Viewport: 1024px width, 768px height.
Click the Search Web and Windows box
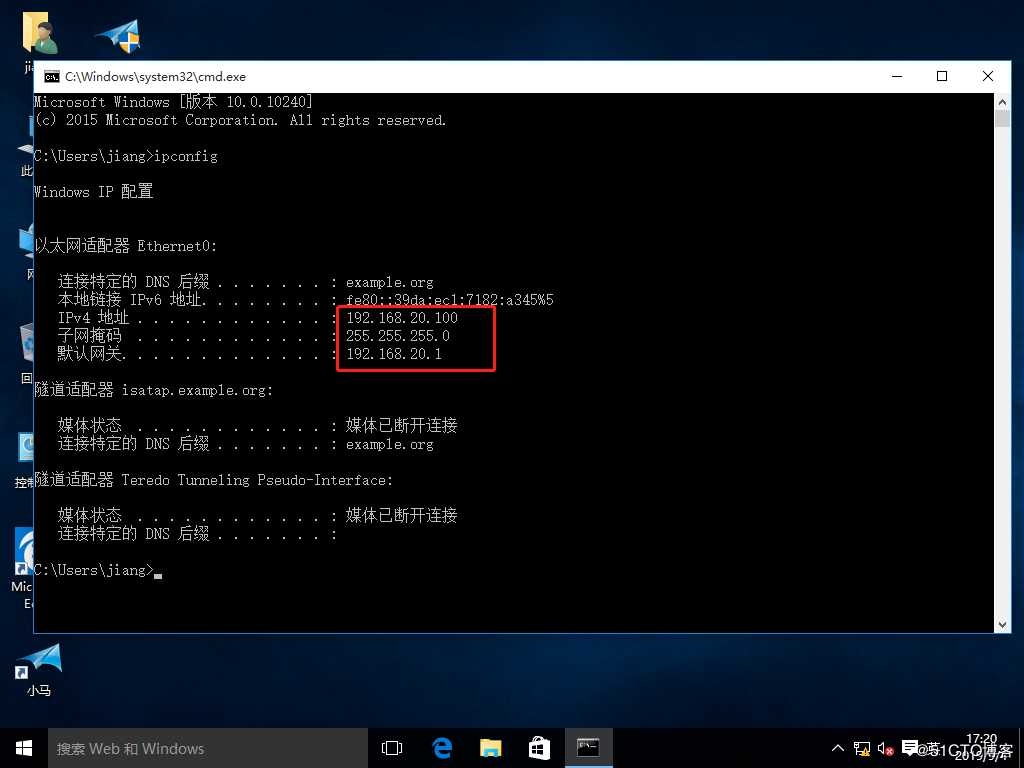click(208, 748)
